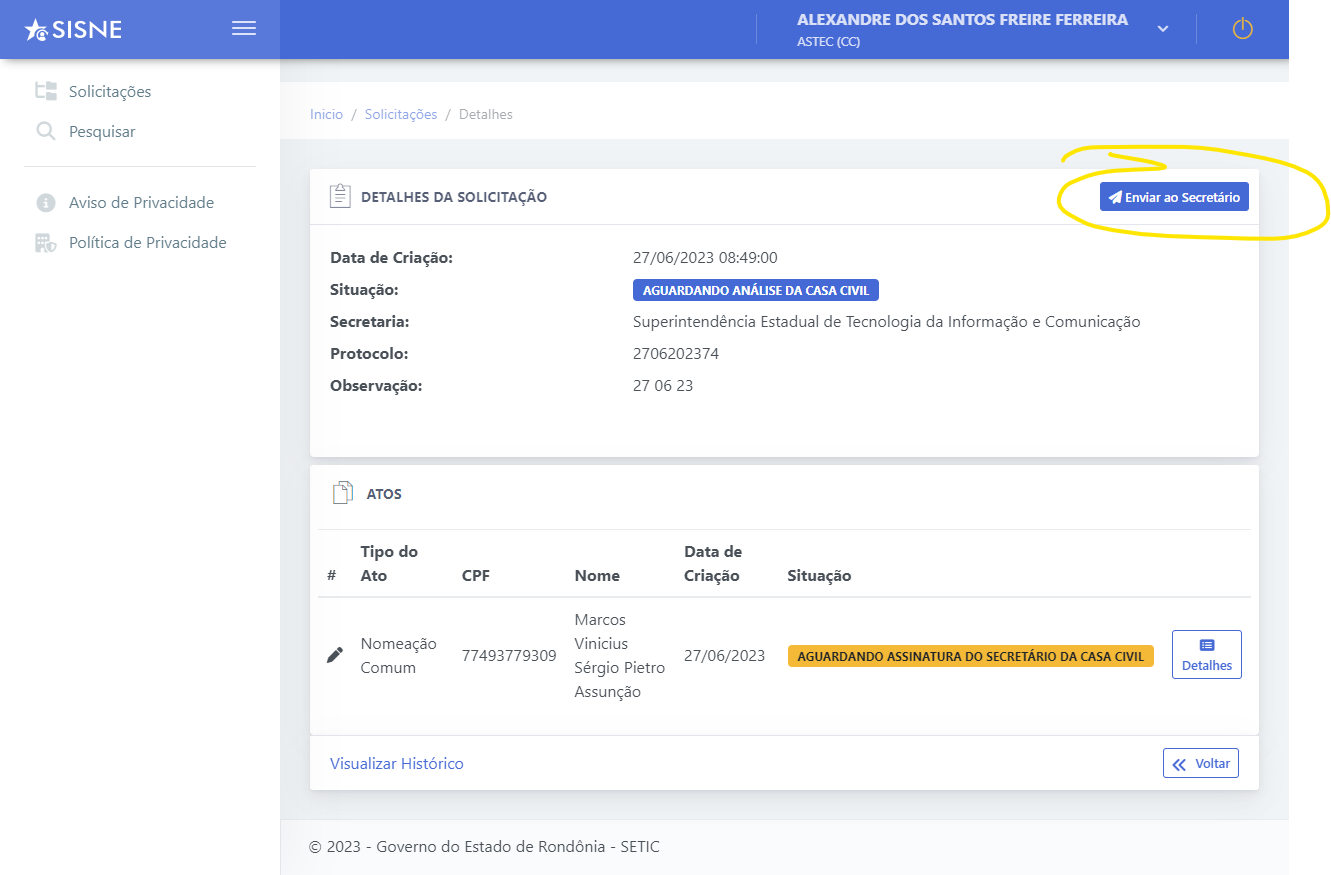
Task: Go to Solicitações breadcrumb link
Action: point(401,114)
